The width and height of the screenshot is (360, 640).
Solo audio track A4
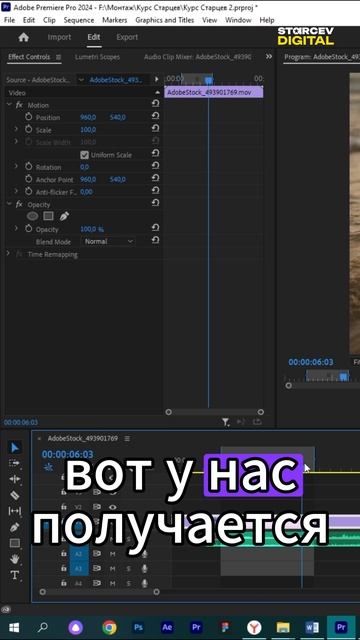[x=129, y=583]
